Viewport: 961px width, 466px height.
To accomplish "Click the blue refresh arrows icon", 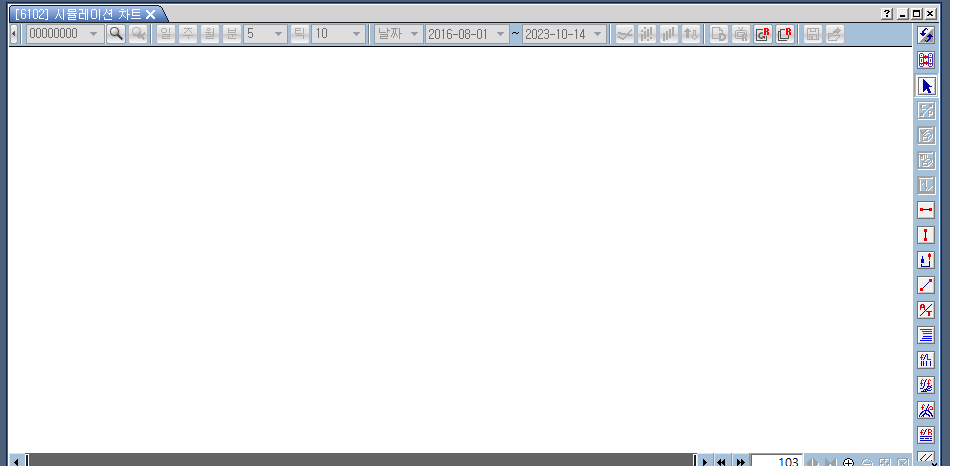I will pos(926,35).
